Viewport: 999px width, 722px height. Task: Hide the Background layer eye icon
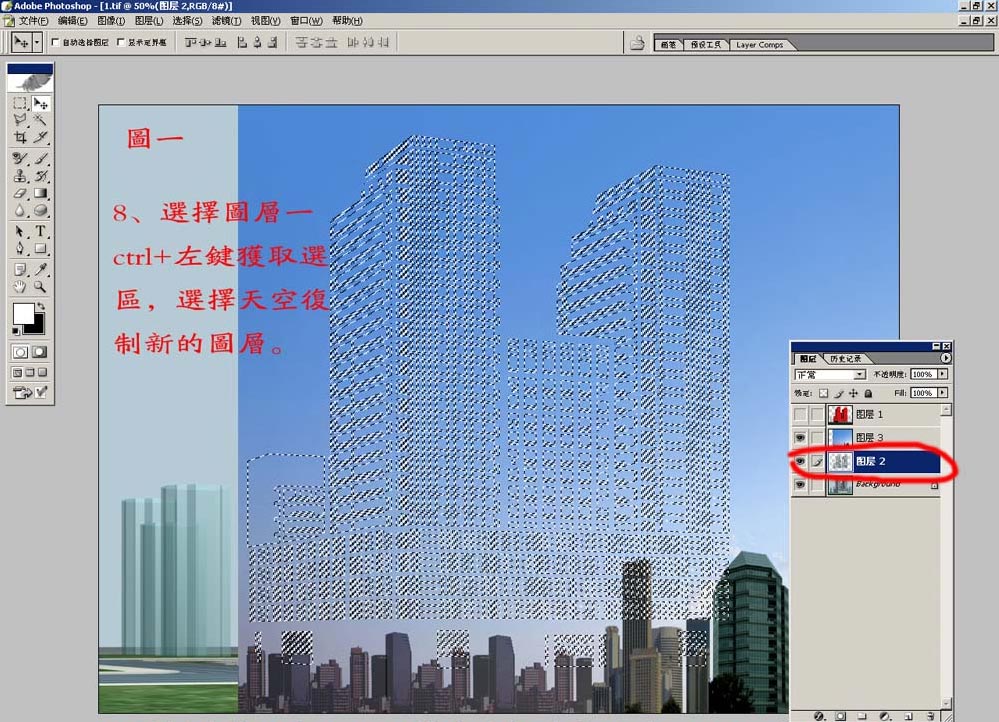pos(800,485)
